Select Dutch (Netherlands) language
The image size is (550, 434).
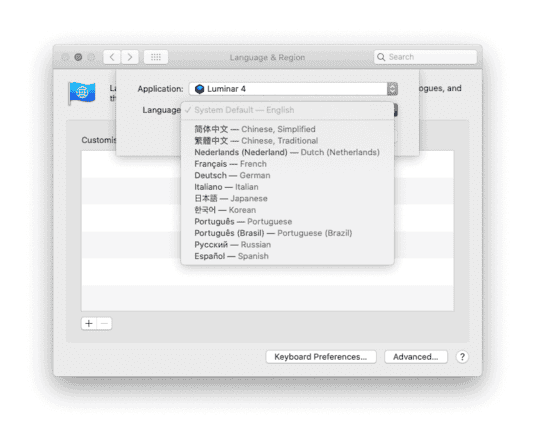287,152
